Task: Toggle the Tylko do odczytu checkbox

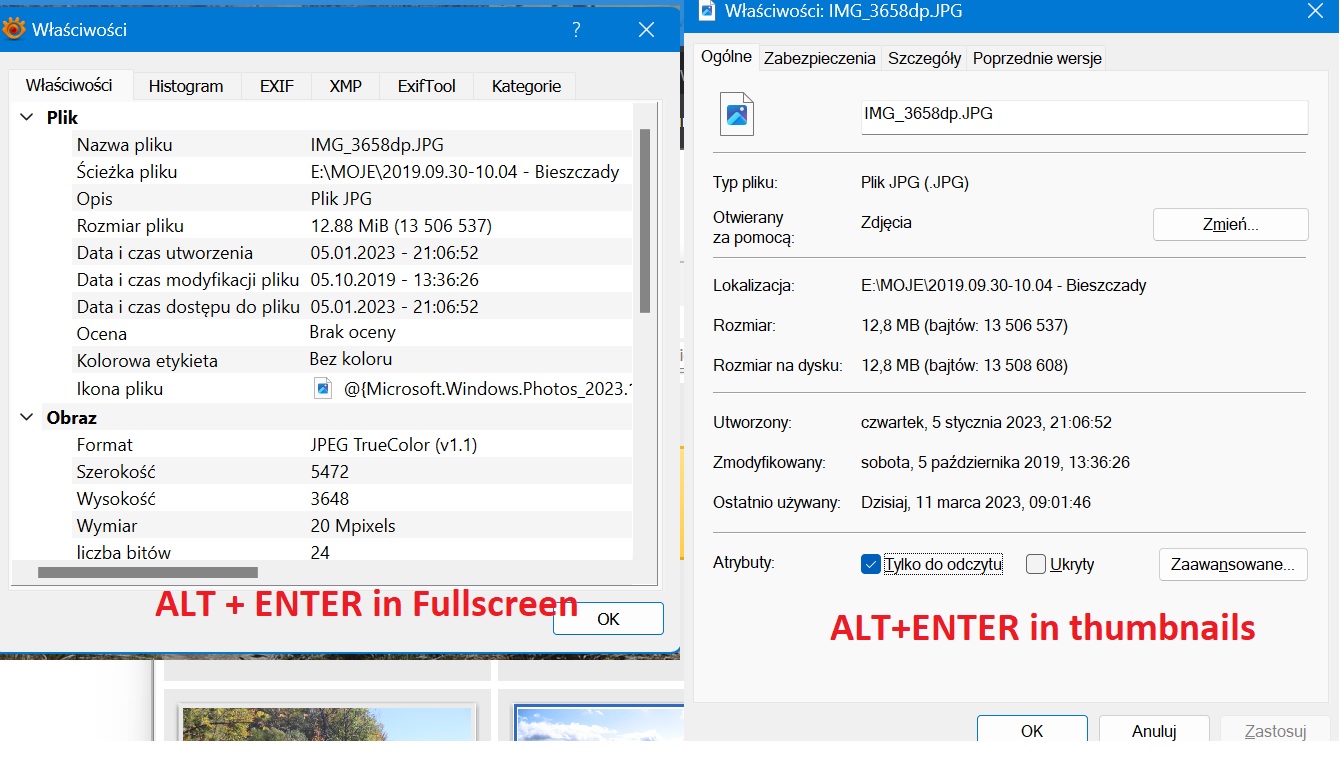Action: (870, 565)
